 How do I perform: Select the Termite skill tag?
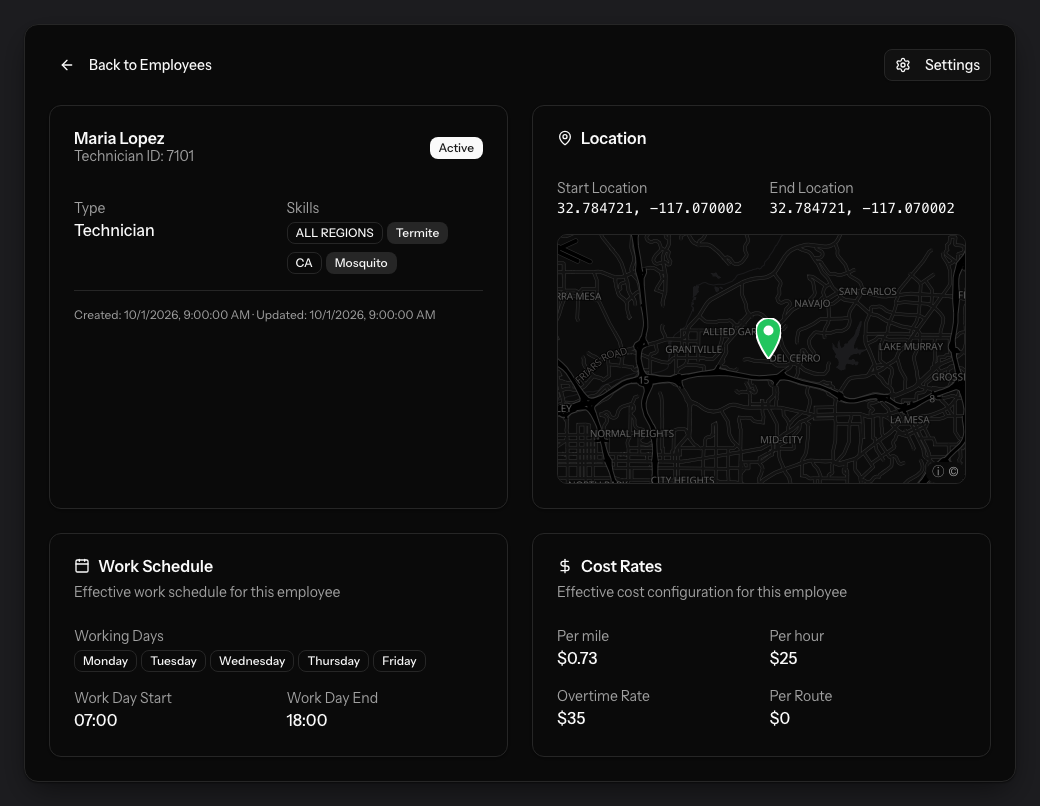(417, 233)
